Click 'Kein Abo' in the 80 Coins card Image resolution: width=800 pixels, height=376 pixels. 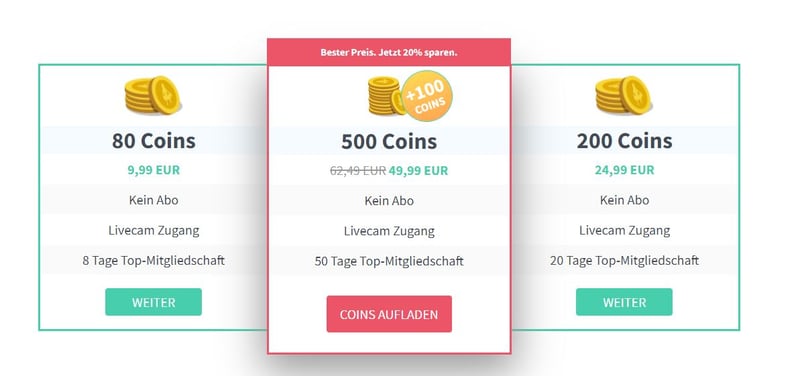(154, 200)
